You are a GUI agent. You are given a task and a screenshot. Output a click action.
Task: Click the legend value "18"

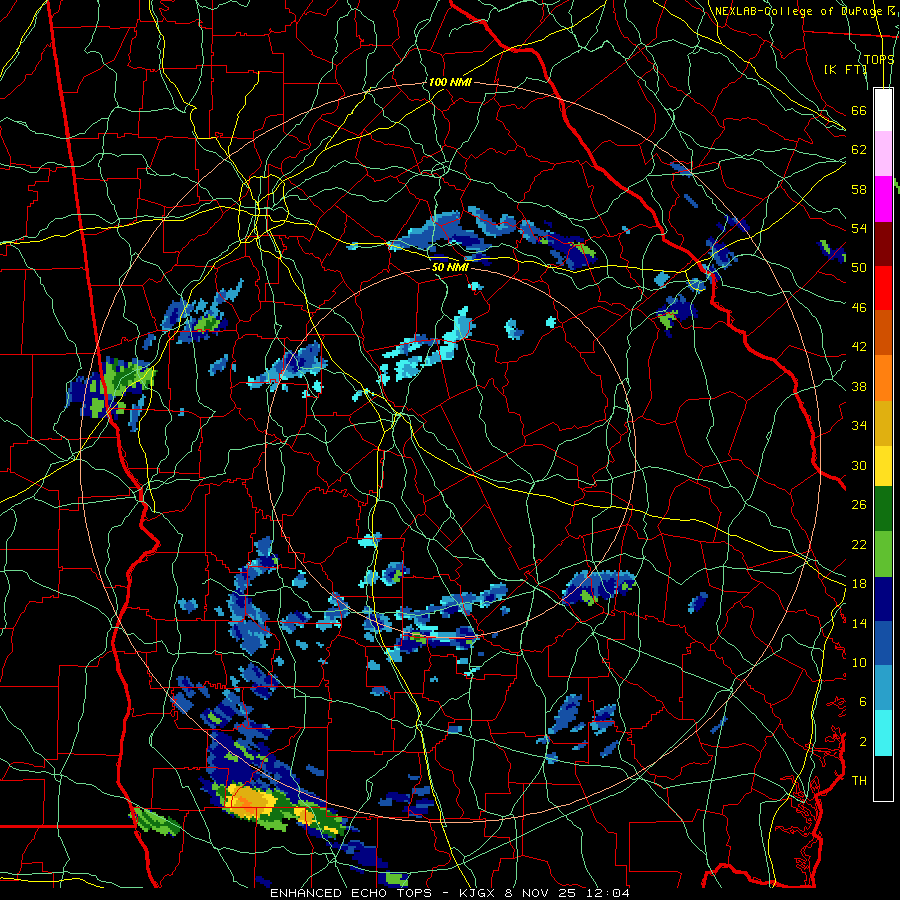point(859,584)
